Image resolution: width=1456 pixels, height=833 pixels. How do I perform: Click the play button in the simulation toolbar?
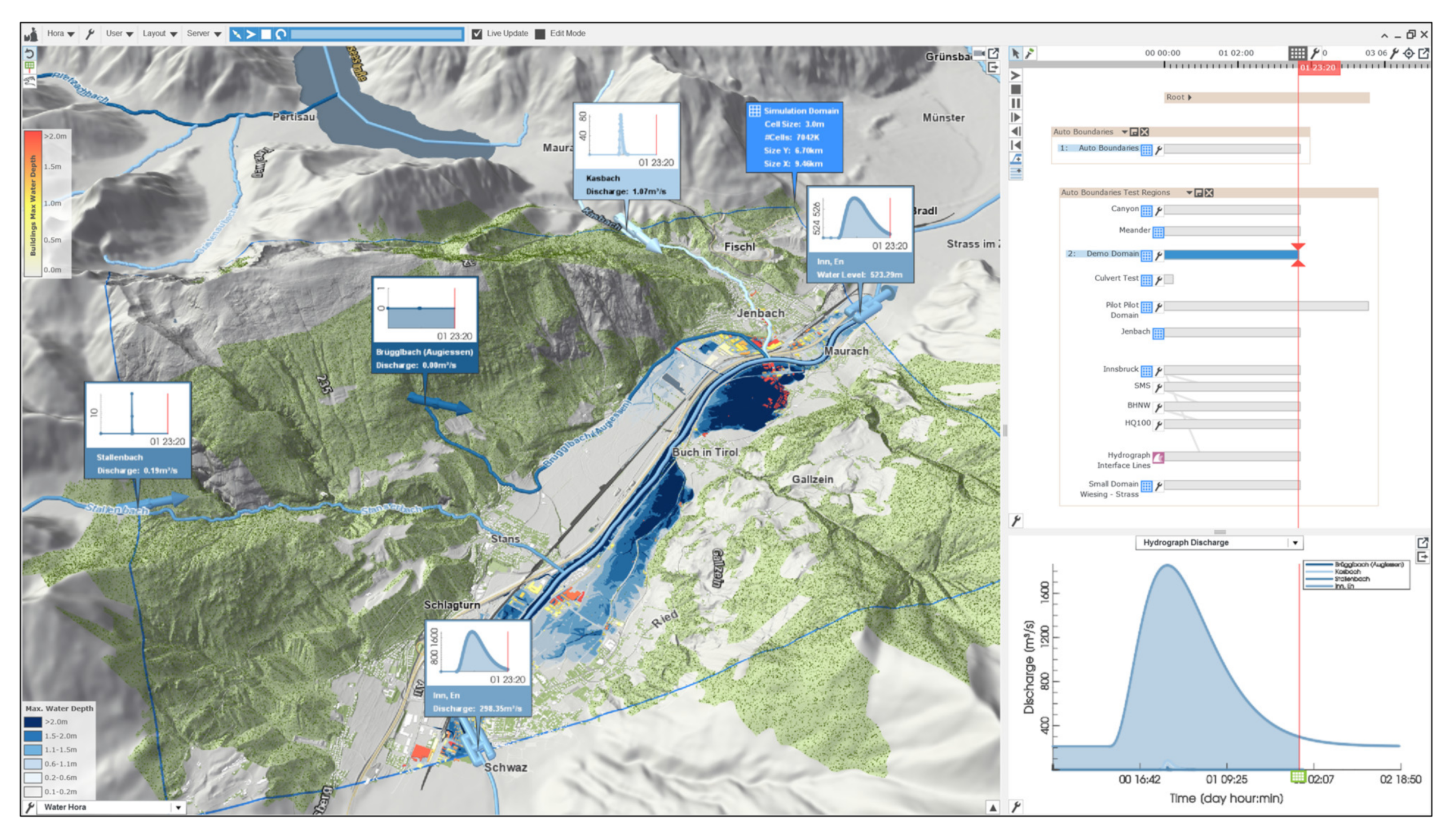(251, 34)
